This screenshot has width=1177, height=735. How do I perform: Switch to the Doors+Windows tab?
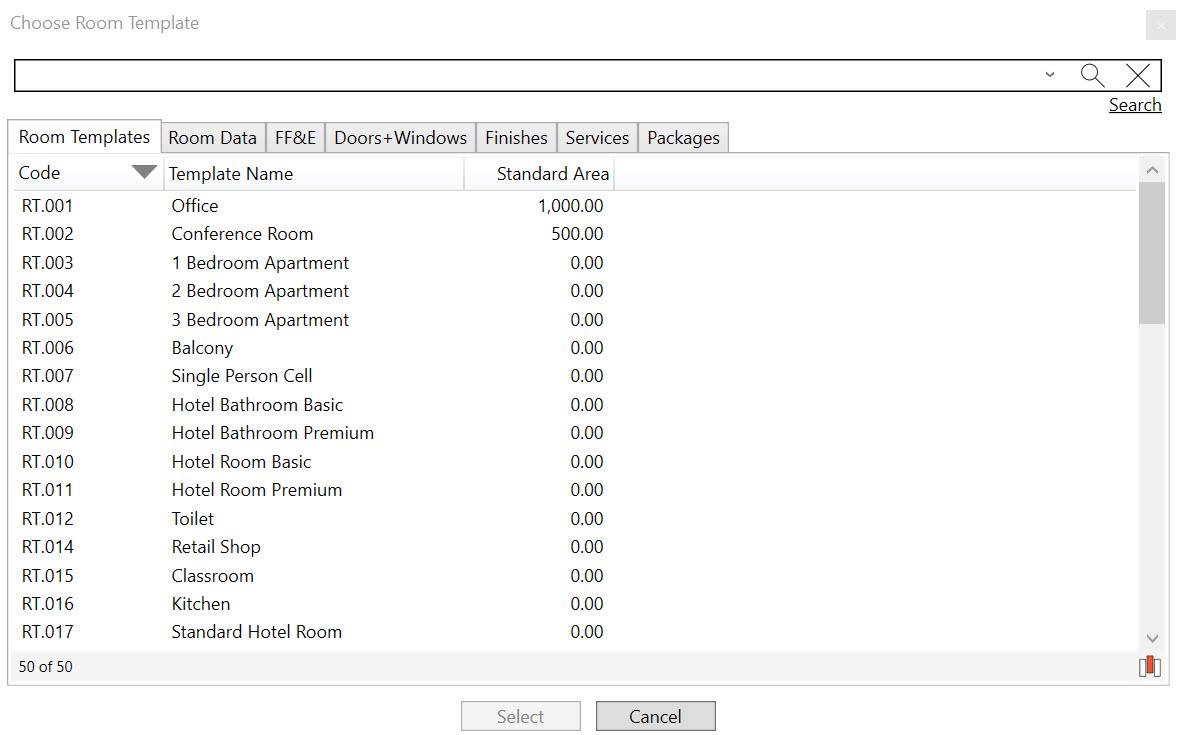pos(400,138)
